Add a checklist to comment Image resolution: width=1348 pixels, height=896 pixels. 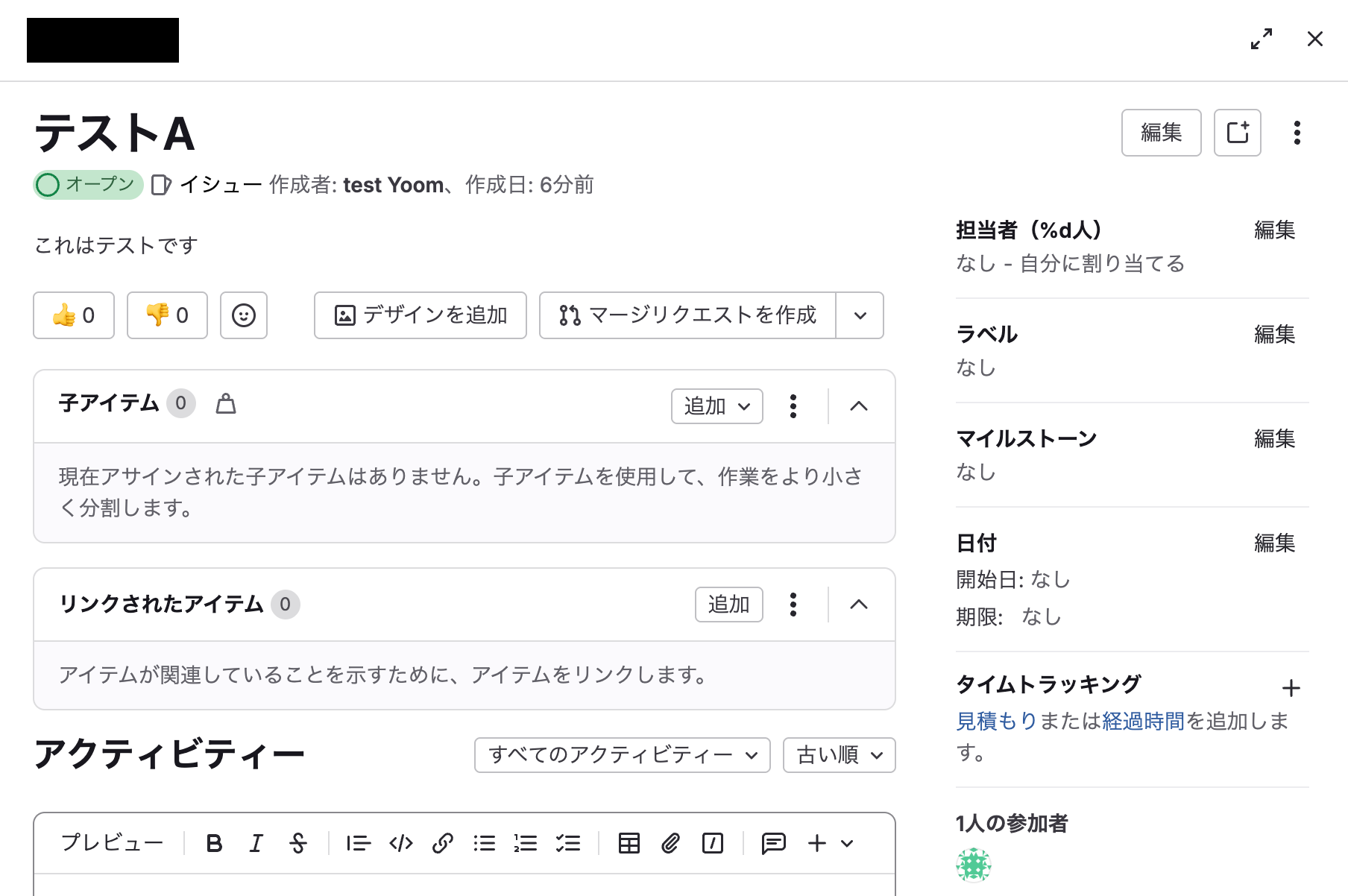click(x=568, y=843)
